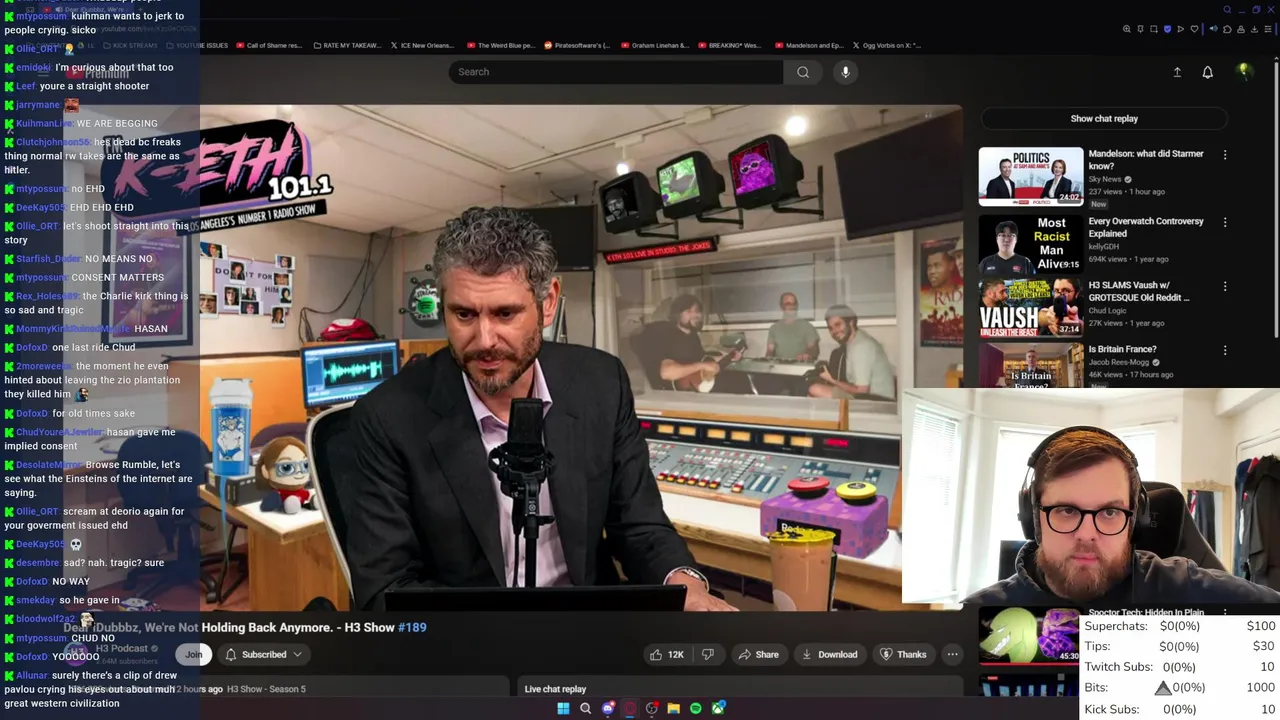
Task: Open the browser downloads icon
Action: click(x=1254, y=29)
